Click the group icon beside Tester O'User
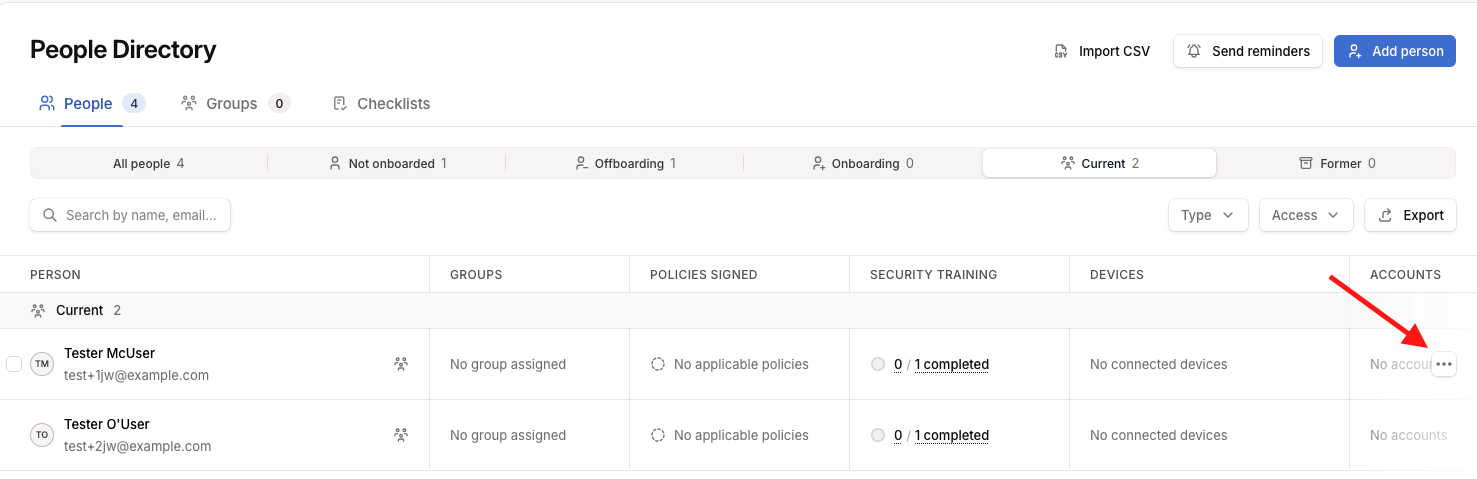This screenshot has width=1477, height=479. click(x=401, y=435)
